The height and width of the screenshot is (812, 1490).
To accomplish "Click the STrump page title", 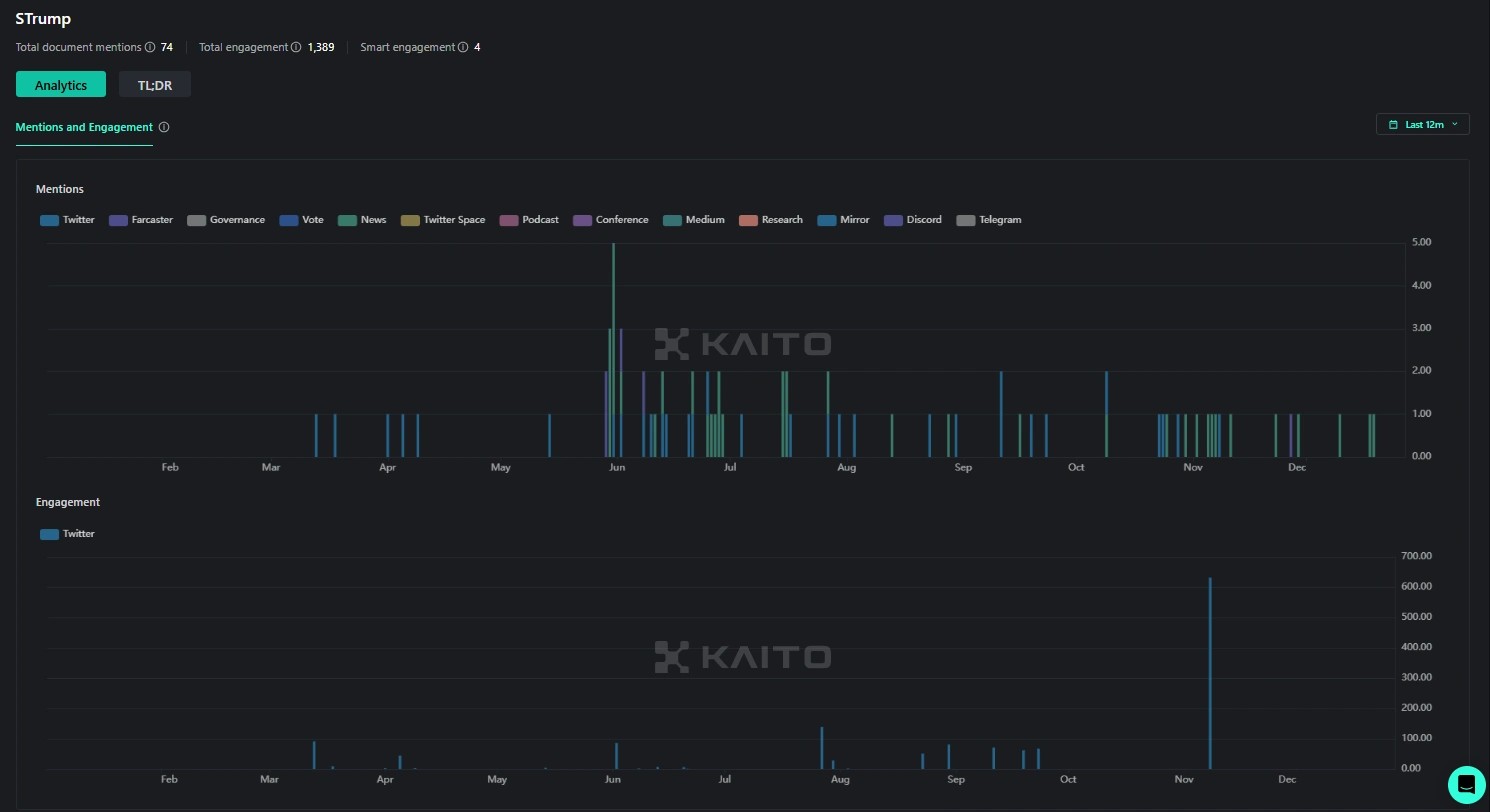I will click(x=43, y=19).
